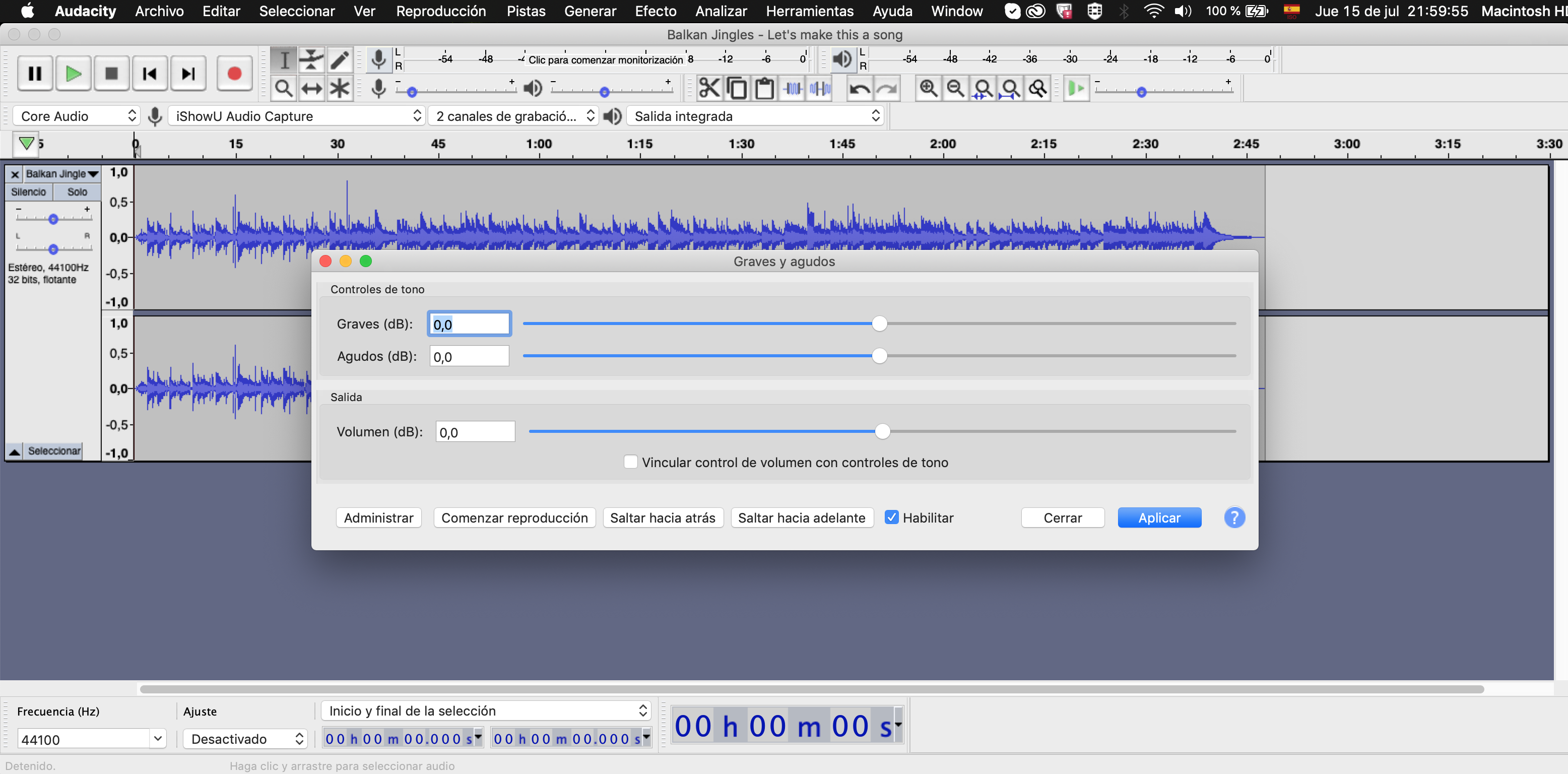Image resolution: width=1568 pixels, height=774 pixels.
Task: Click Saltar hacia atrás button
Action: point(663,518)
